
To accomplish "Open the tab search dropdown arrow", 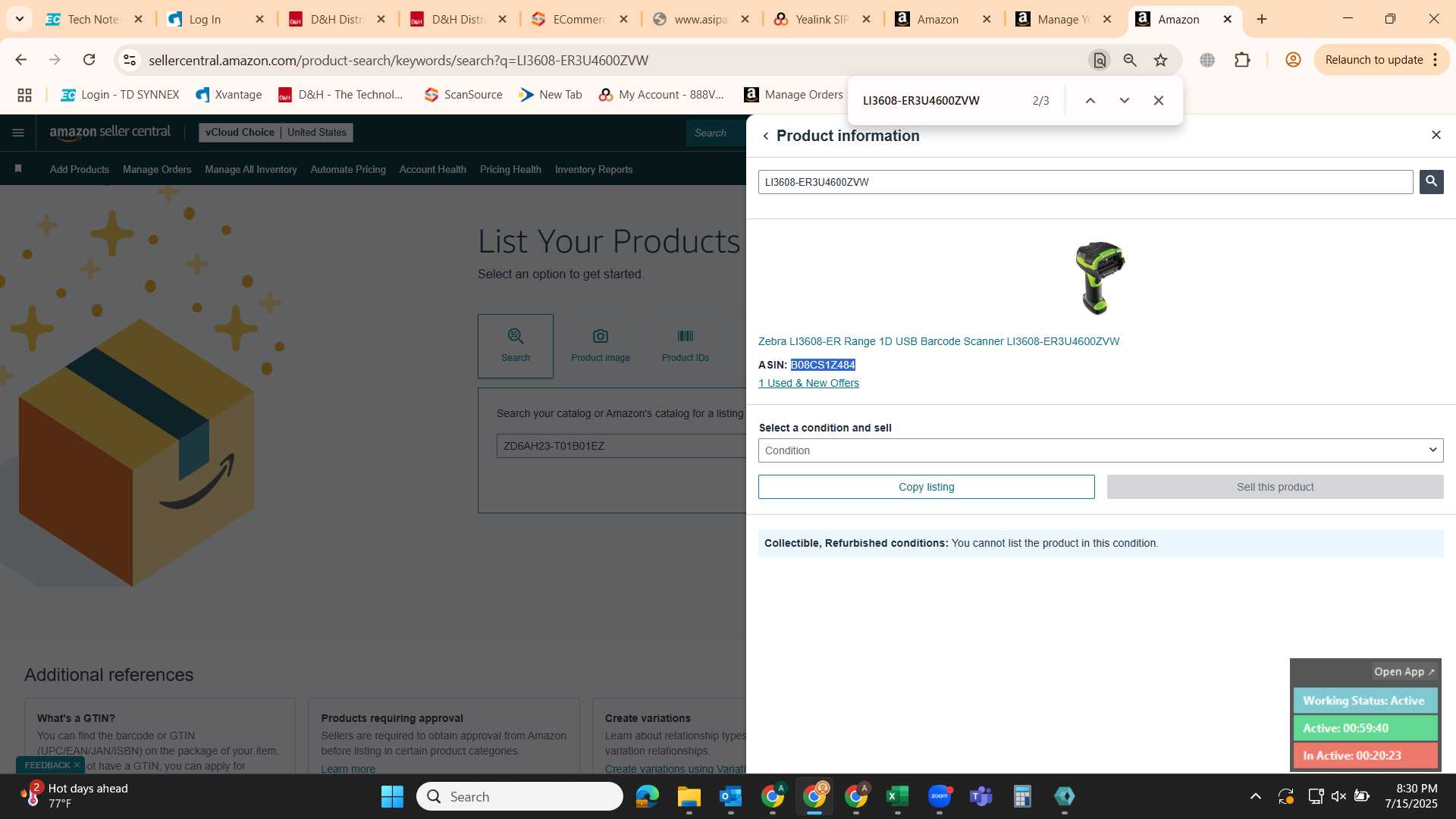I will coord(20,19).
